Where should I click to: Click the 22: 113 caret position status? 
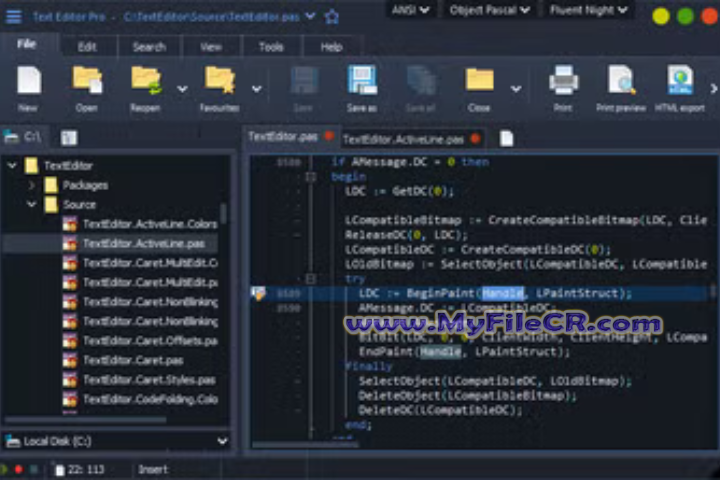tap(86, 469)
